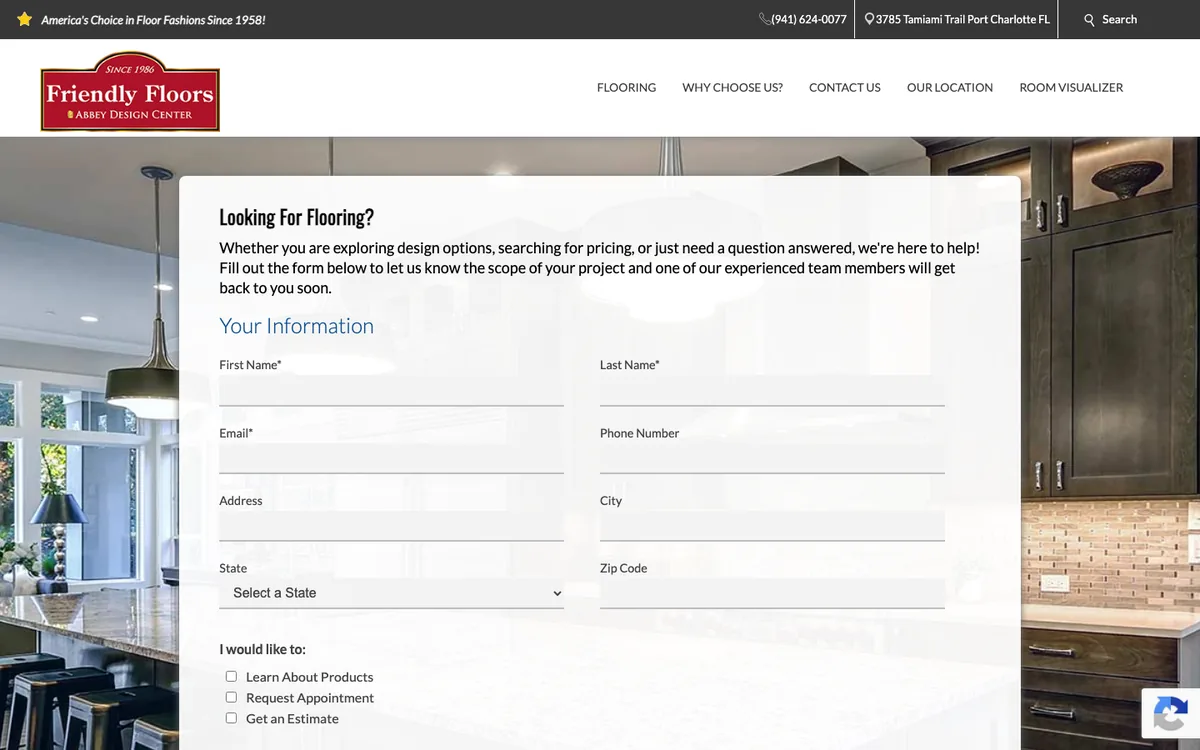
Task: Select the City input field
Action: pyautogui.click(x=772, y=526)
